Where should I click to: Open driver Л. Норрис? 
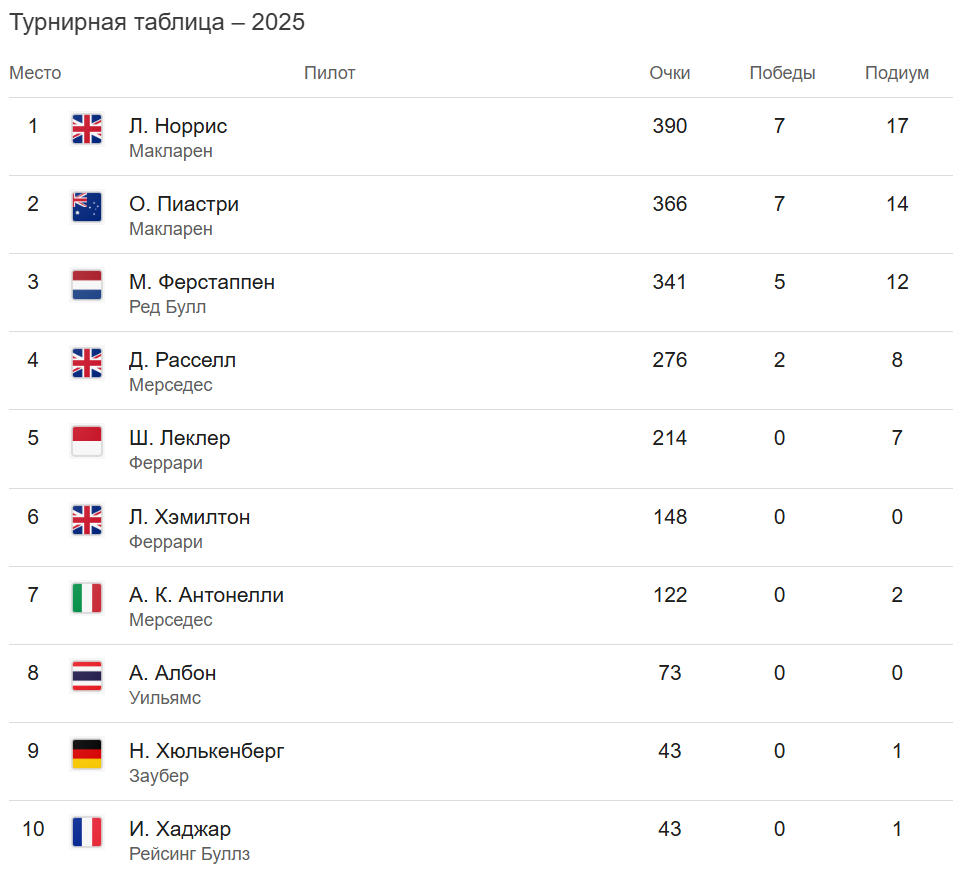point(178,126)
